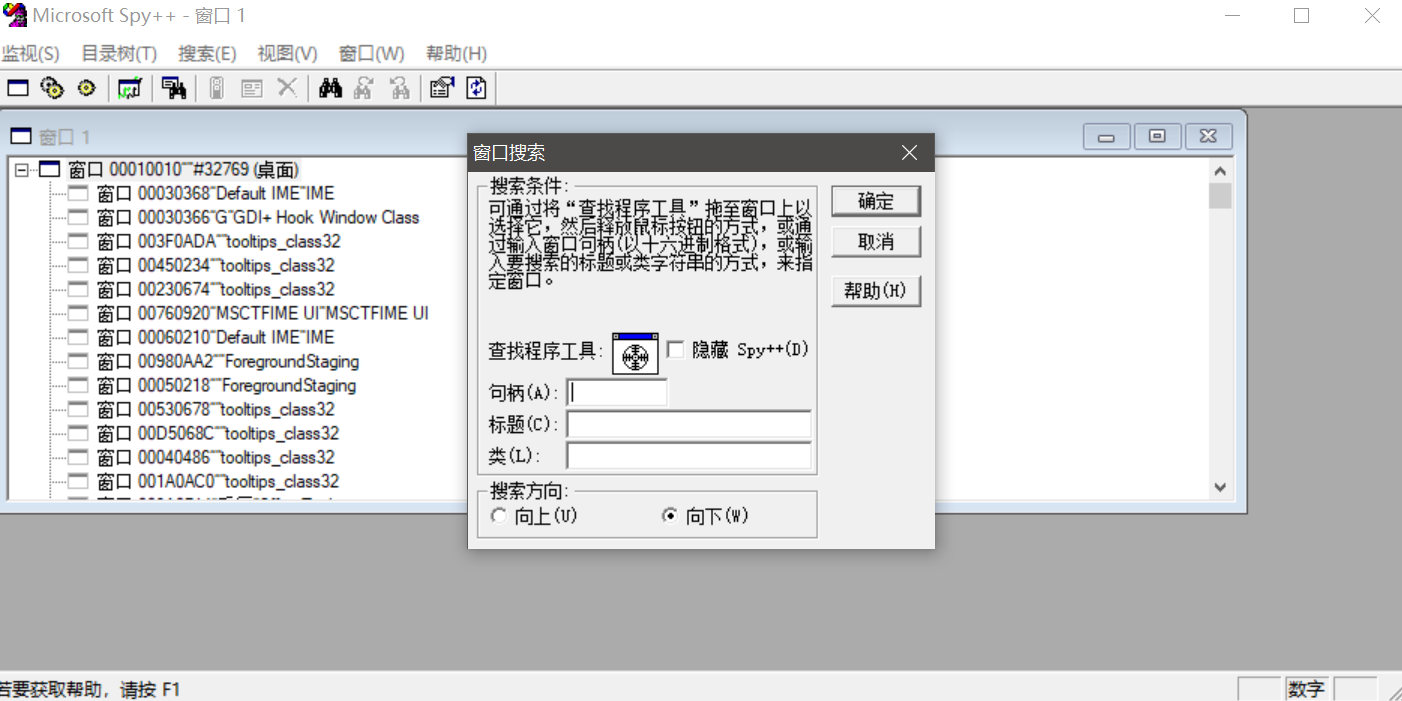Image resolution: width=1402 pixels, height=701 pixels.
Task: Open the 搜索(E) menu
Action: point(207,54)
